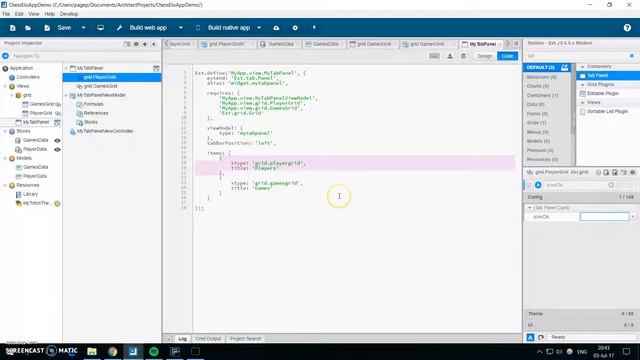Click the blue add config circle icon
The image size is (640, 360).
coord(538,185)
